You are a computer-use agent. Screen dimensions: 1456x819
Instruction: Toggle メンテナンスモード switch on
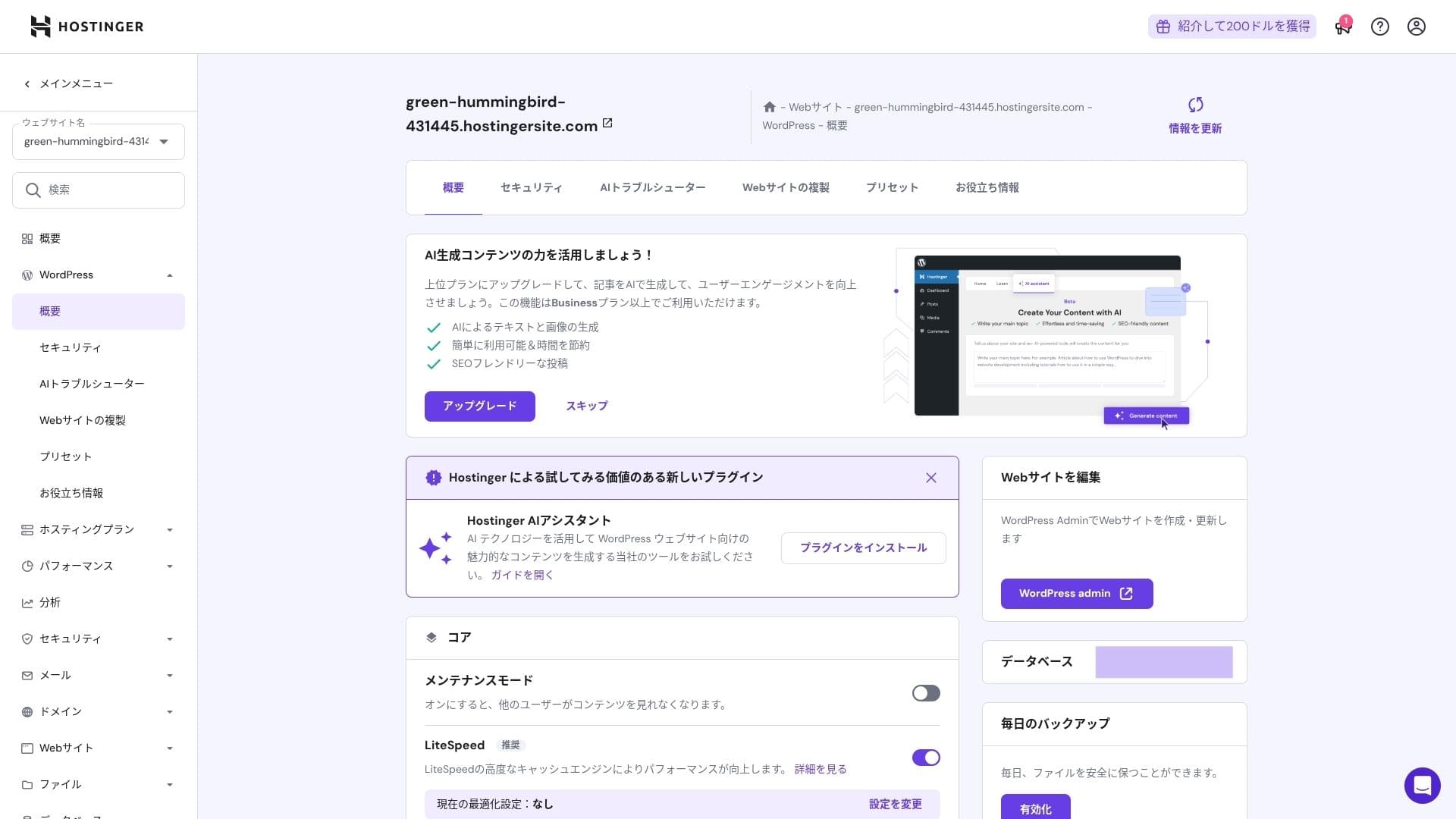pos(926,693)
